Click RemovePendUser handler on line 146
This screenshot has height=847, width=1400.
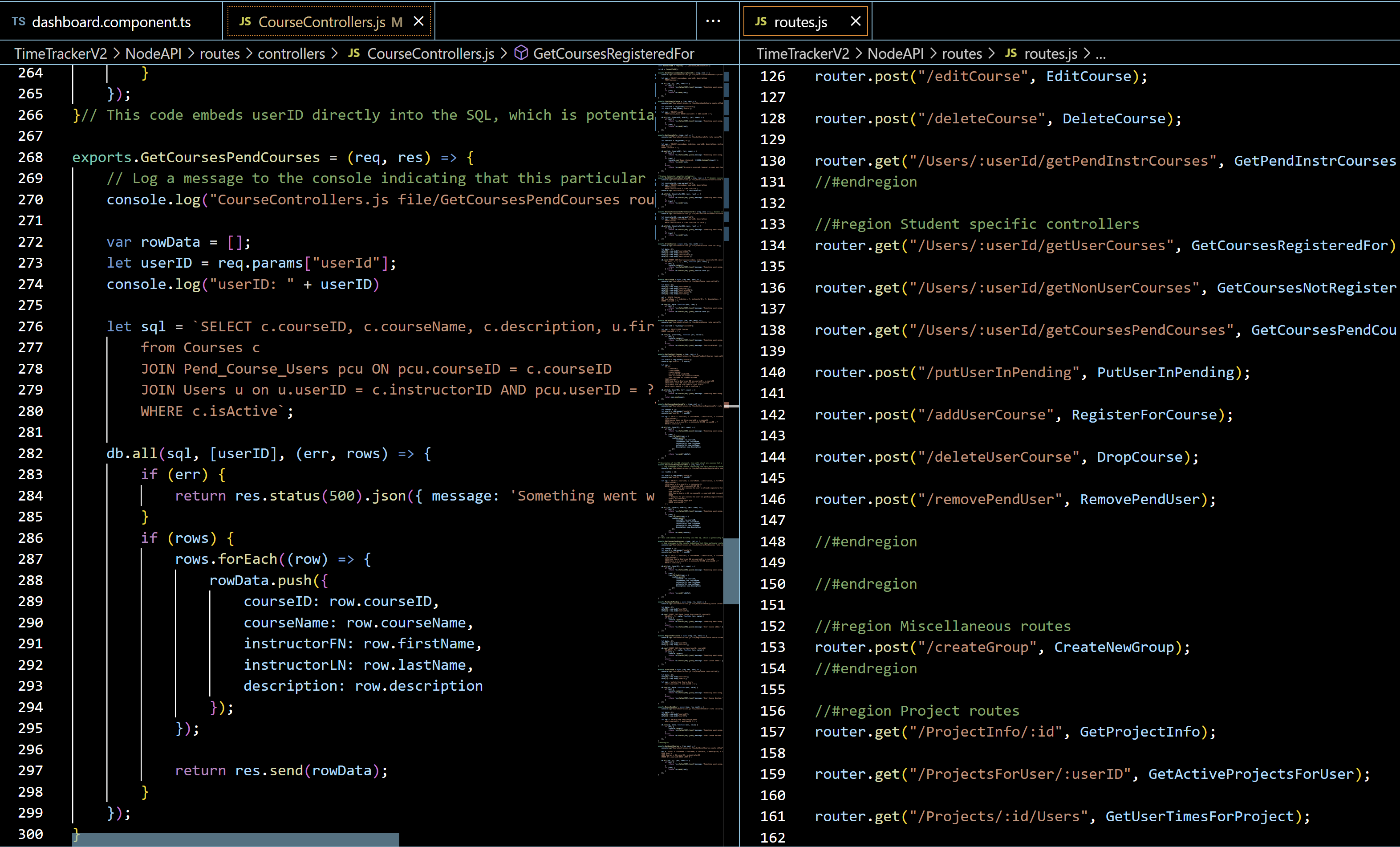point(1140,500)
